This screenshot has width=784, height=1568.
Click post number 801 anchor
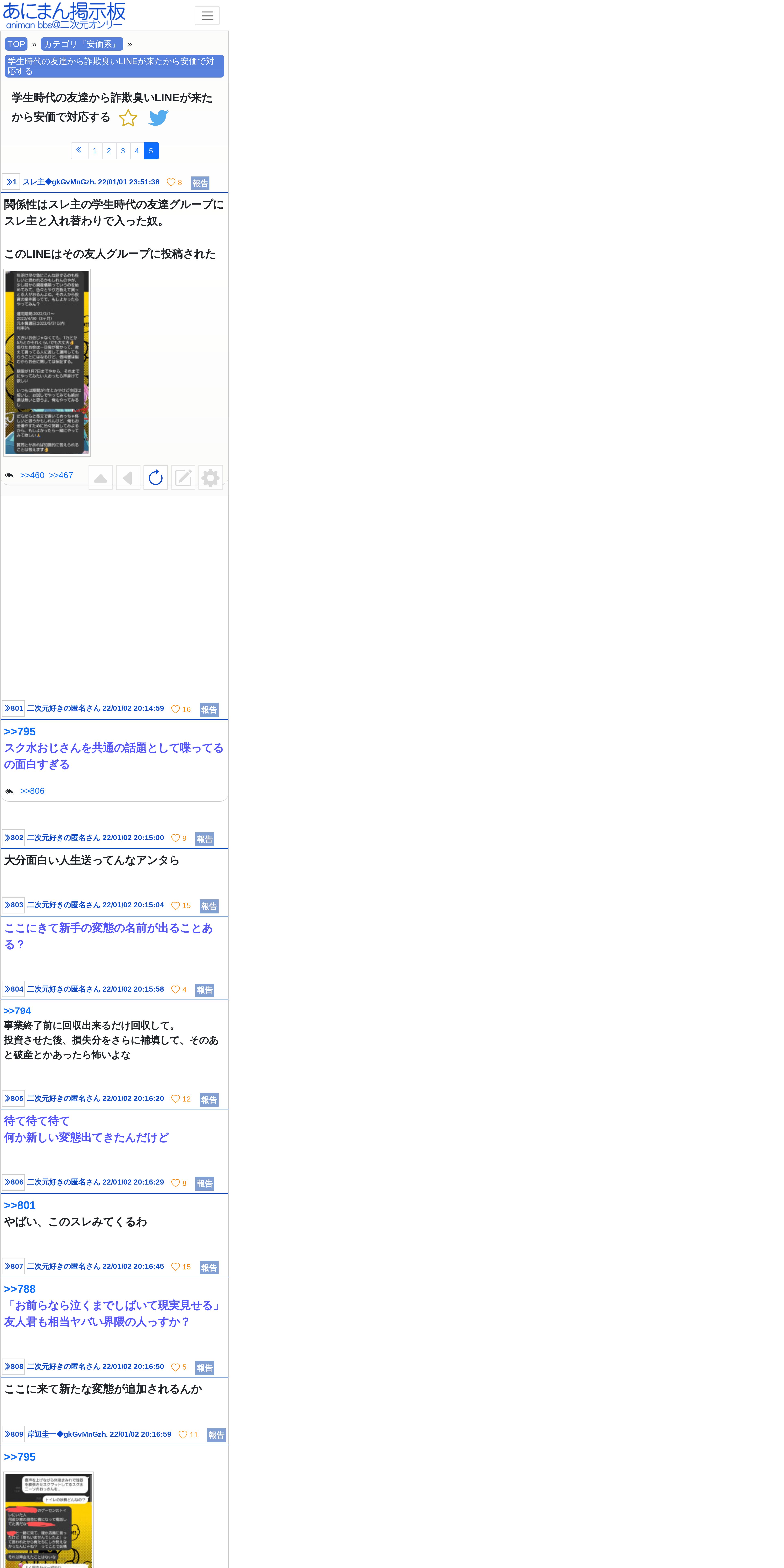click(13, 708)
